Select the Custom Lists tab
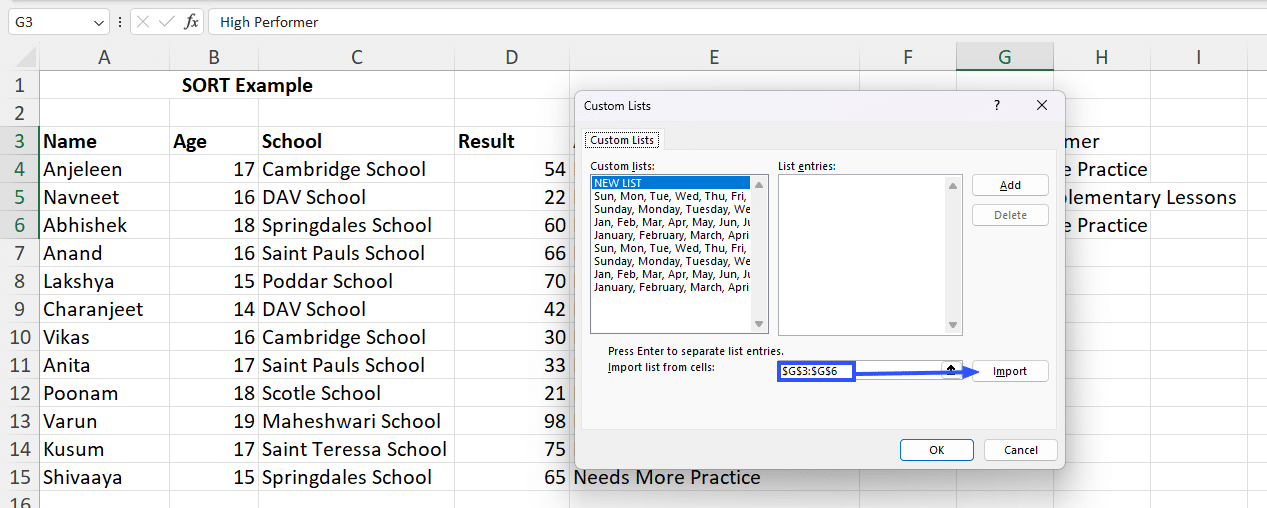The height and width of the screenshot is (508, 1267). pos(622,140)
